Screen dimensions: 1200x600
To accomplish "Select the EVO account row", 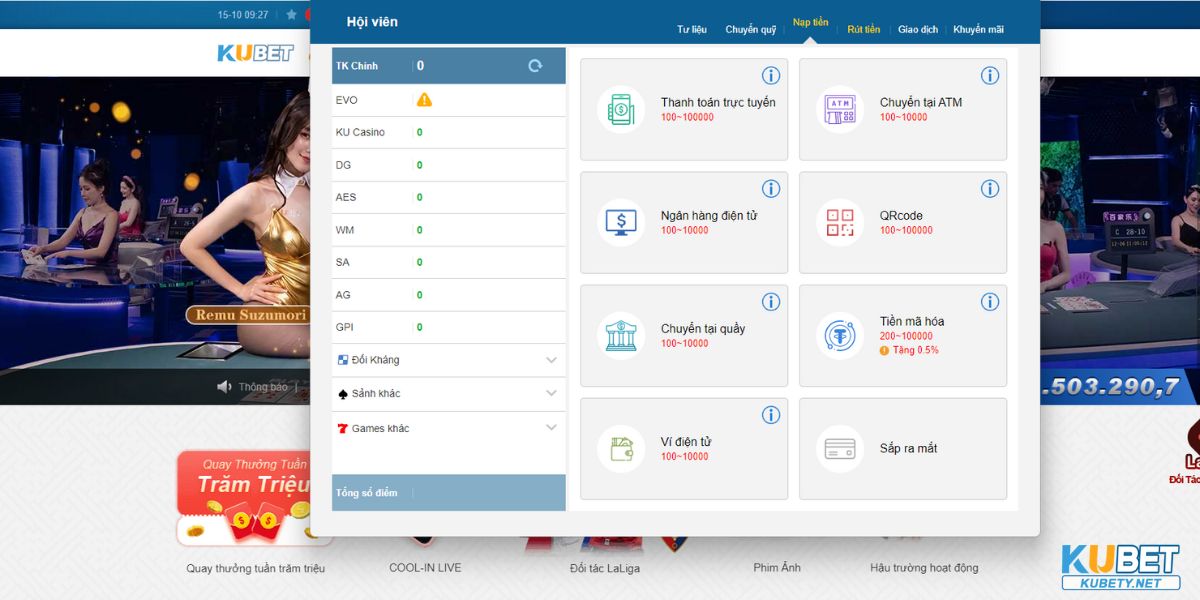I will tap(449, 100).
